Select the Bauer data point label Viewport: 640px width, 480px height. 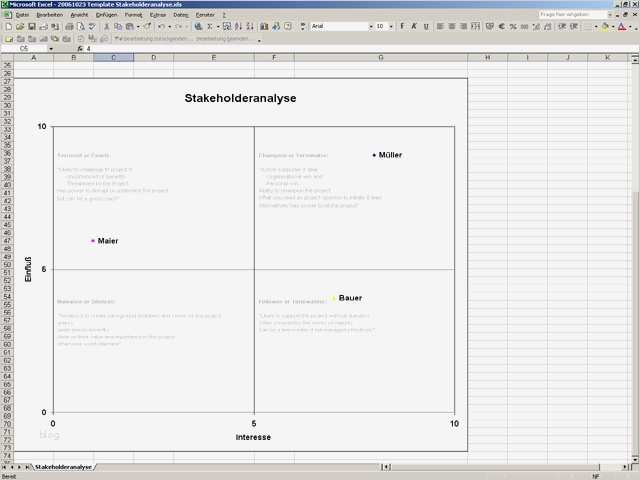350,298
